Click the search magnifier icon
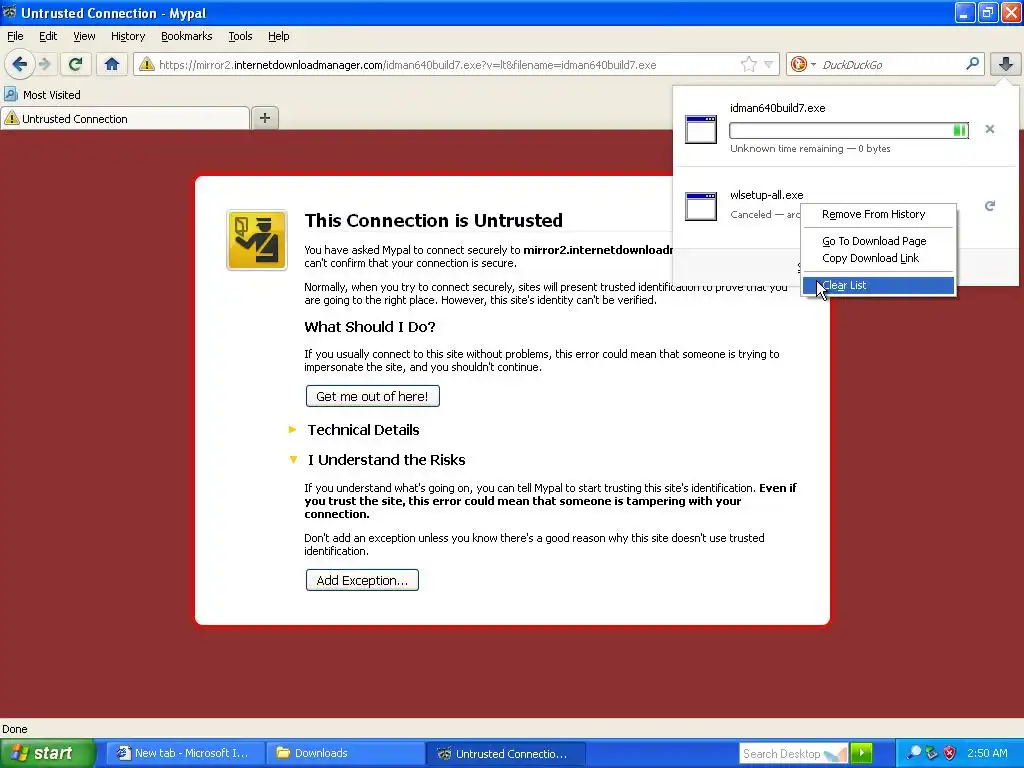This screenshot has height=768, width=1024. point(972,63)
